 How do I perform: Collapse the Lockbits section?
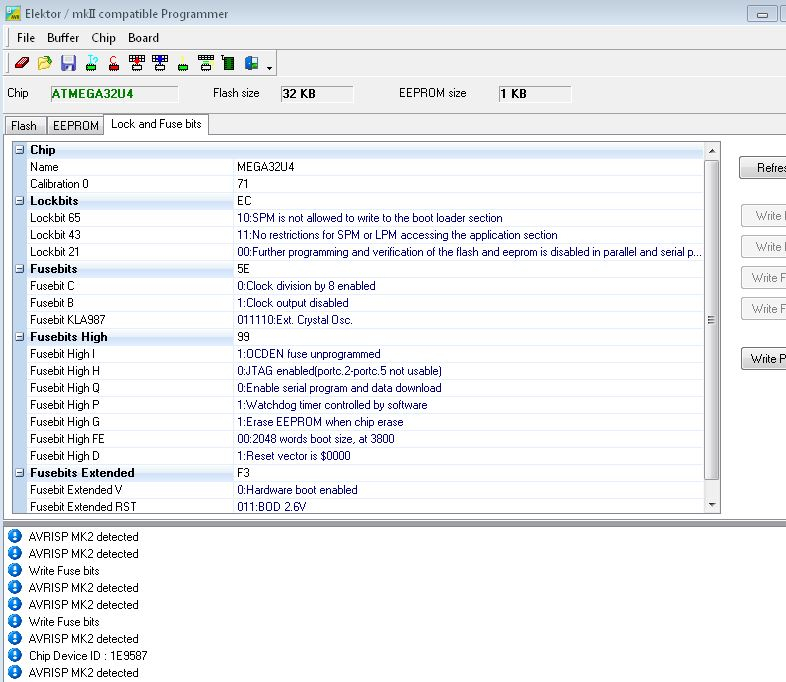pyautogui.click(x=20, y=201)
